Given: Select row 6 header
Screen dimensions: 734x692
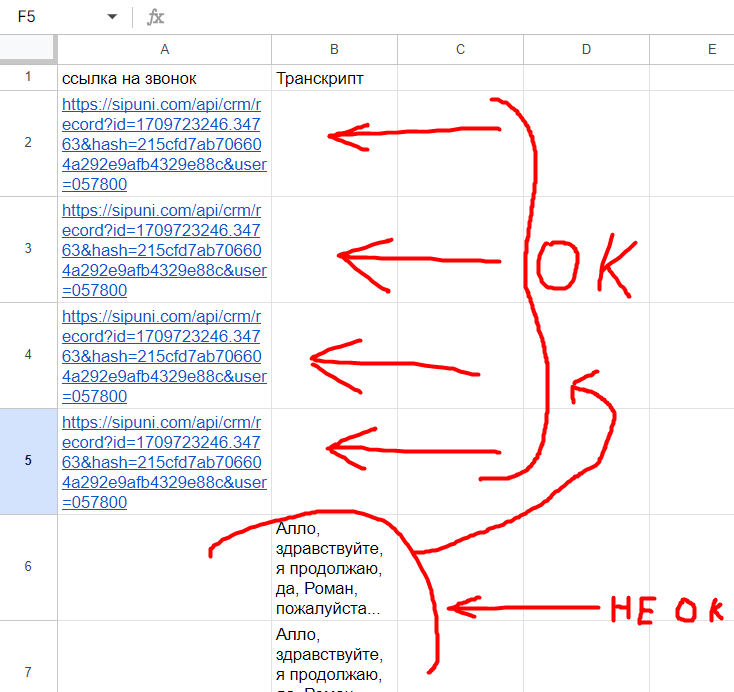Looking at the screenshot, I should coord(28,567).
